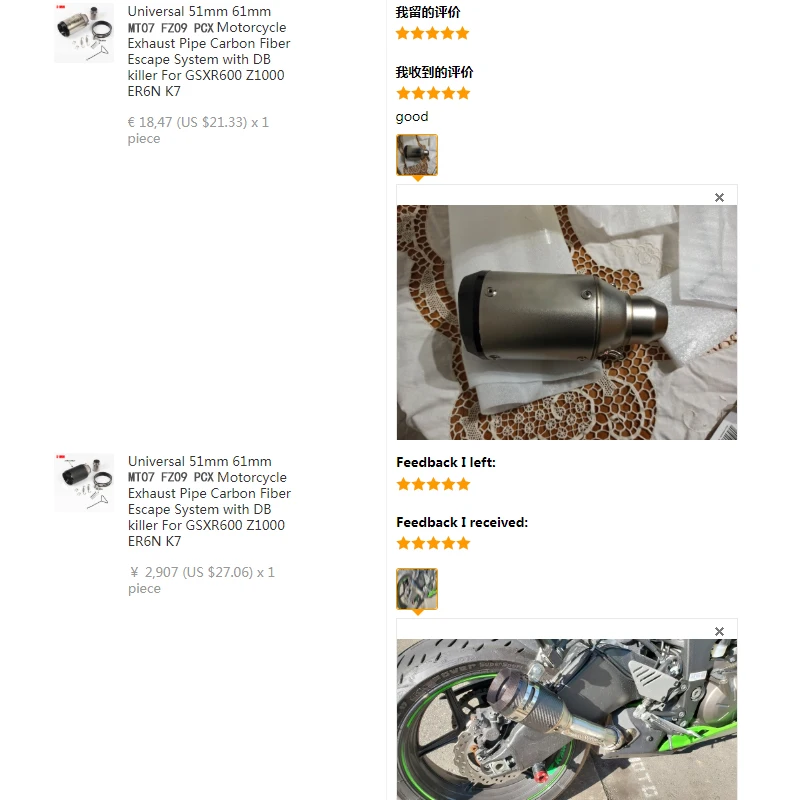The height and width of the screenshot is (800, 800).
Task: Open second product image with black exhaust
Action: pyautogui.click(x=84, y=483)
